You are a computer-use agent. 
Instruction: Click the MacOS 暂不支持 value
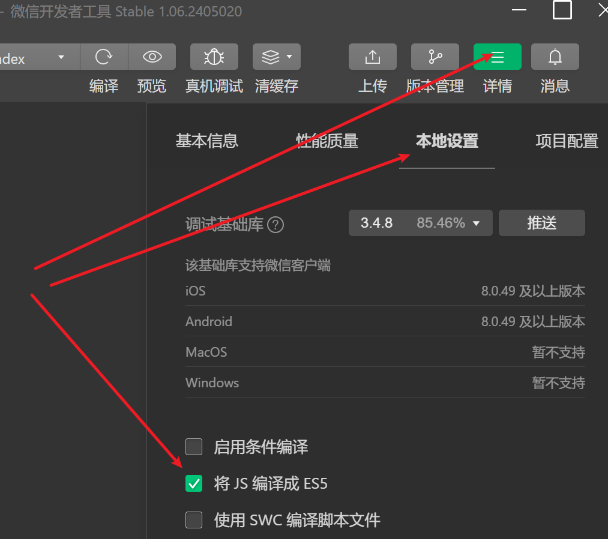(558, 352)
